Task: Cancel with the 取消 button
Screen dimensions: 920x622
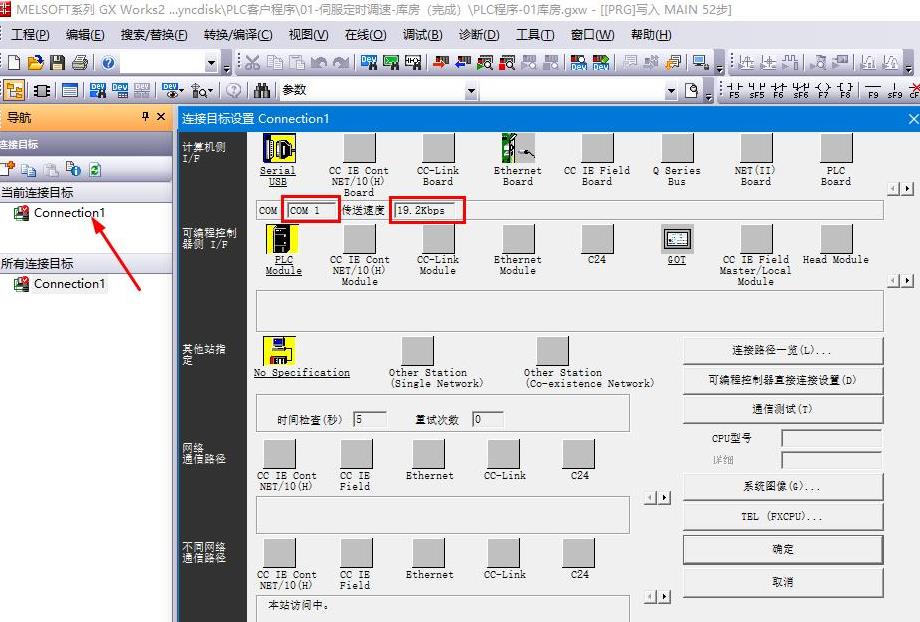Action: (x=783, y=582)
